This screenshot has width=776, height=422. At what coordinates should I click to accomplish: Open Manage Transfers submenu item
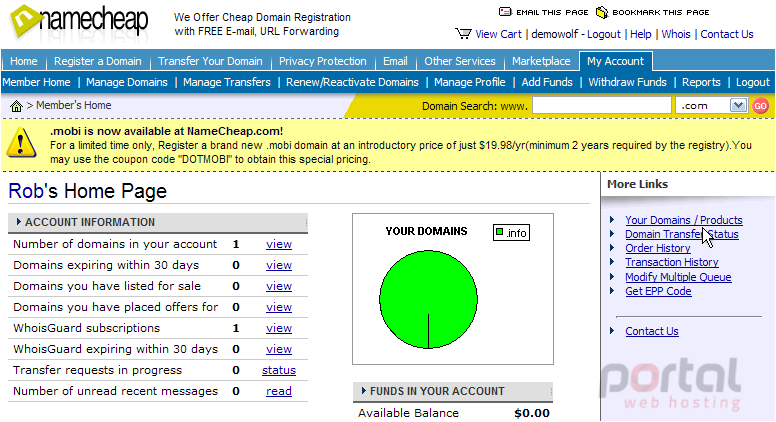(227, 82)
